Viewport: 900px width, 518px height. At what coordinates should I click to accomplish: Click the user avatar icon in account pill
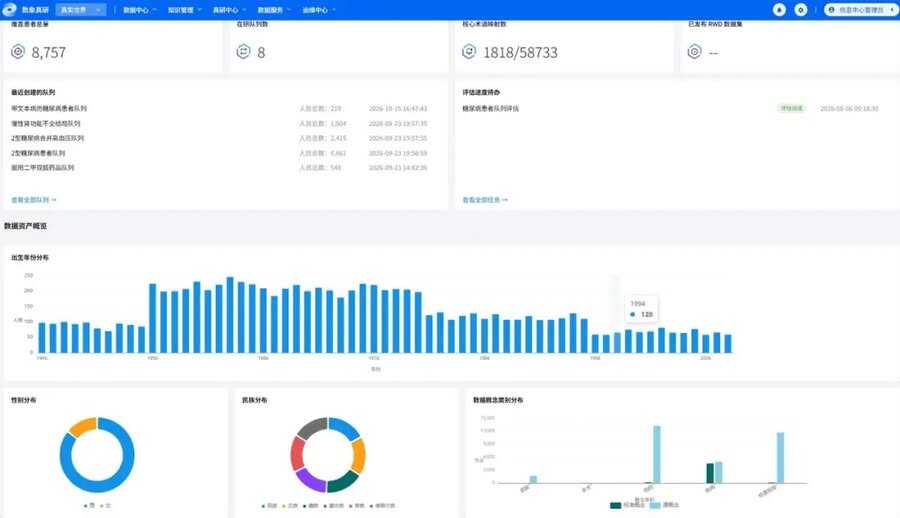tap(831, 10)
